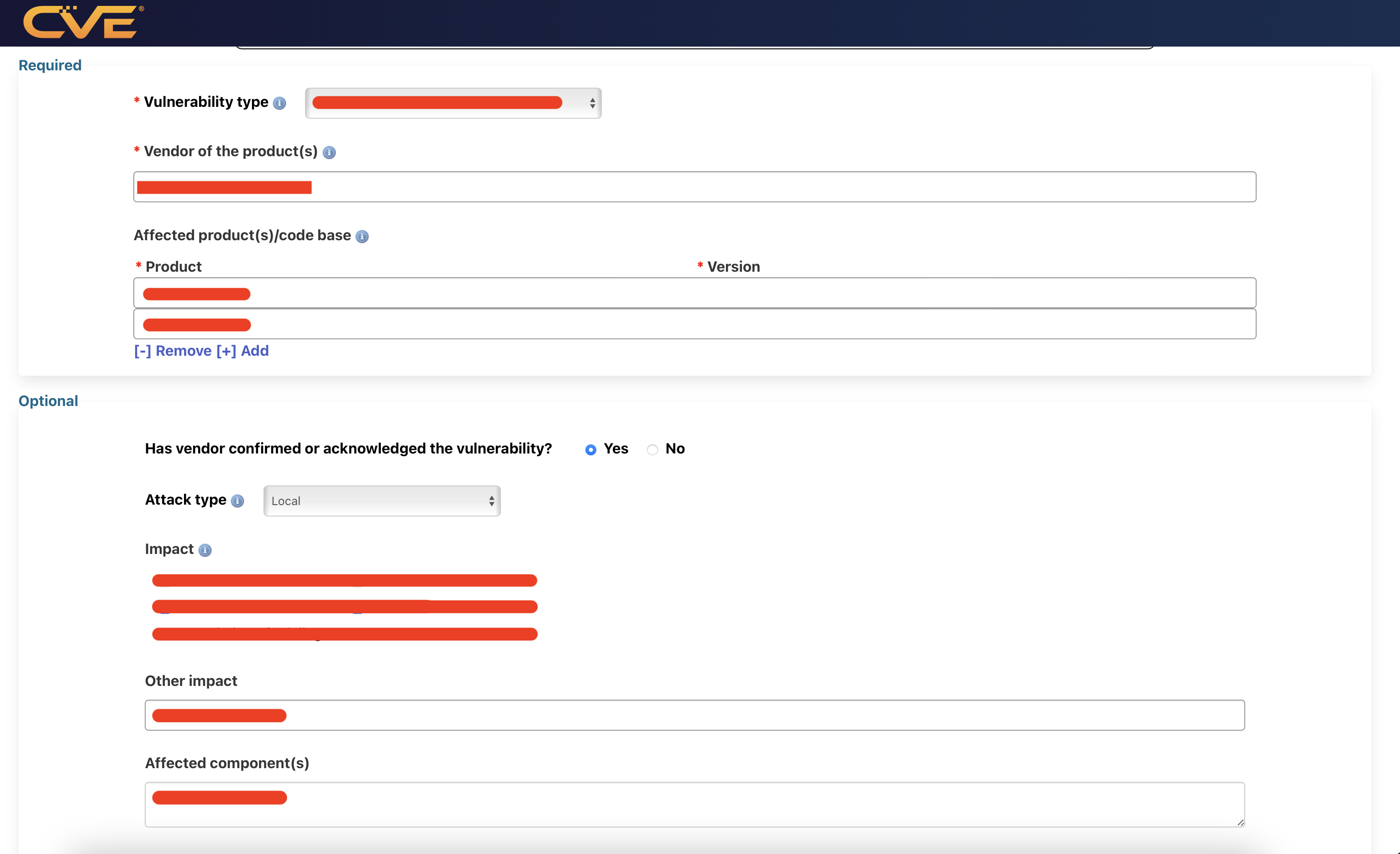
Task: Select Yes for vendor confirmed vulnerability
Action: [591, 449]
